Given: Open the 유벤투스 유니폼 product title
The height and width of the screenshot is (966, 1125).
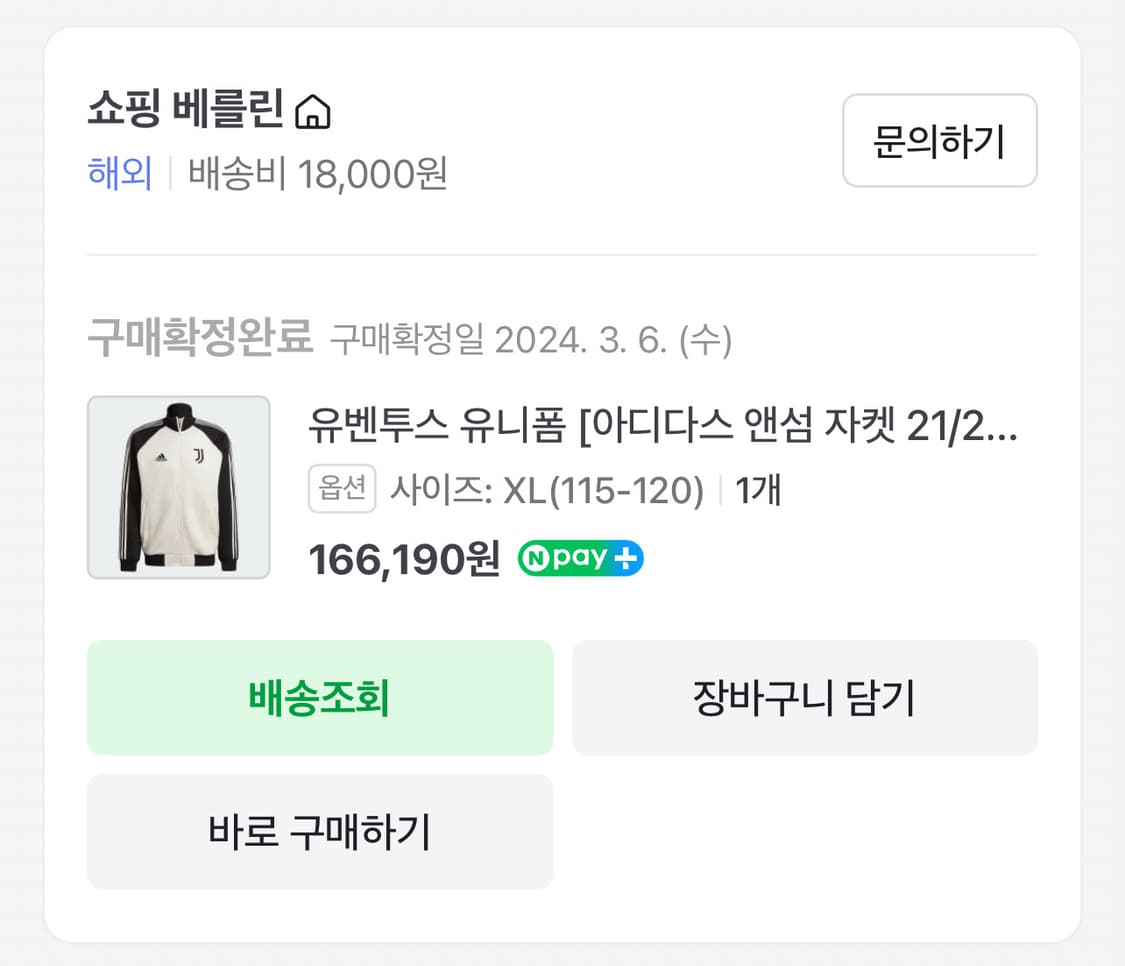Looking at the screenshot, I should [x=663, y=430].
